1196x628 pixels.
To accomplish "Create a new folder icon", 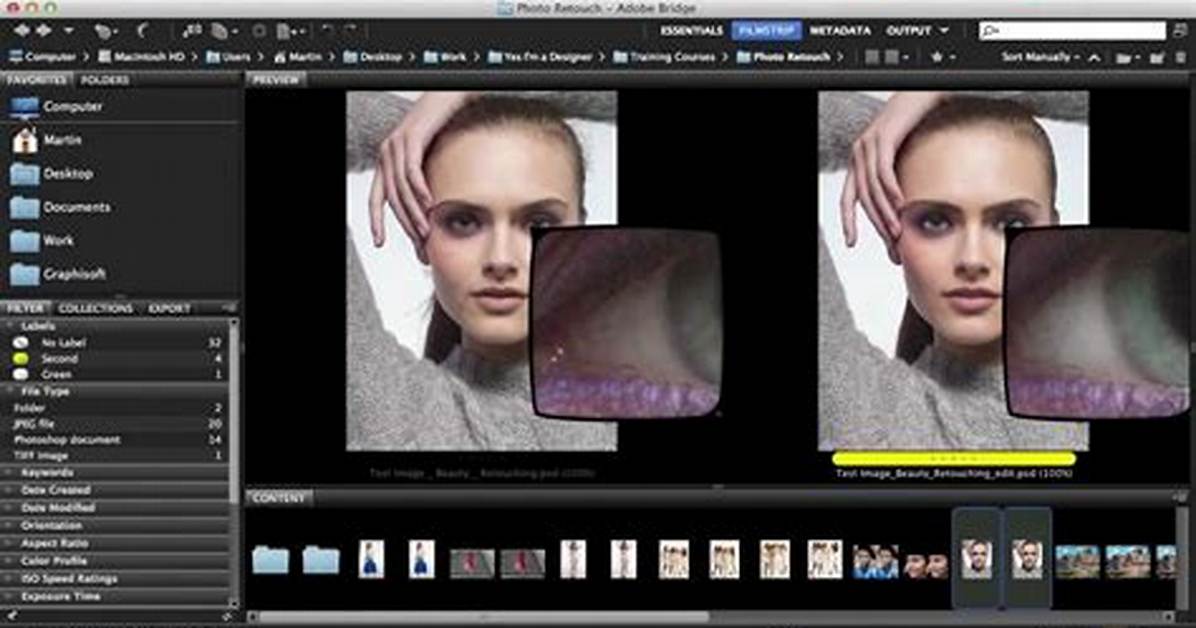I will coord(1157,57).
